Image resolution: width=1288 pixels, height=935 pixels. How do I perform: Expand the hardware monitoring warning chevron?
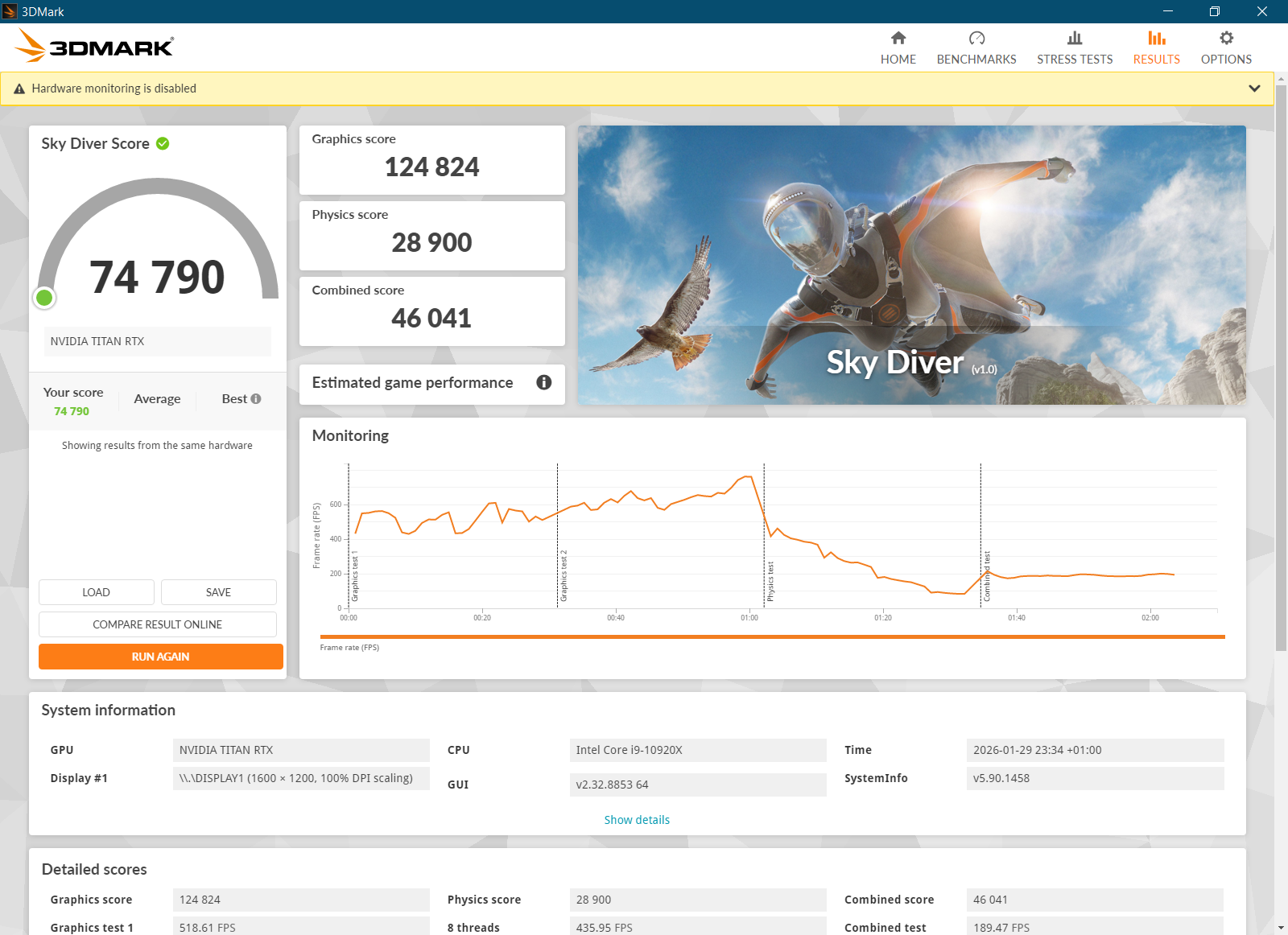pos(1254,89)
